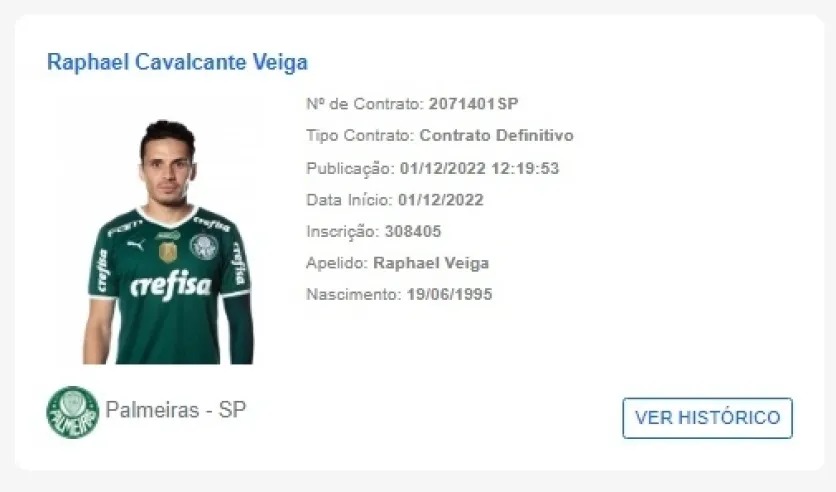Select birth date 19/06/1995
The image size is (836, 492).
click(x=449, y=294)
